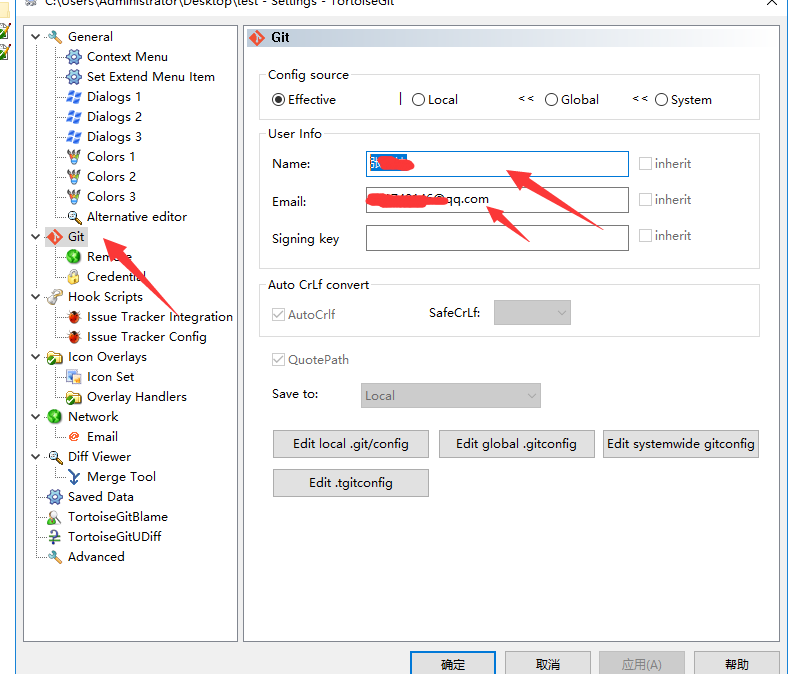Toggle the AutoCrlf checkbox

pyautogui.click(x=278, y=314)
